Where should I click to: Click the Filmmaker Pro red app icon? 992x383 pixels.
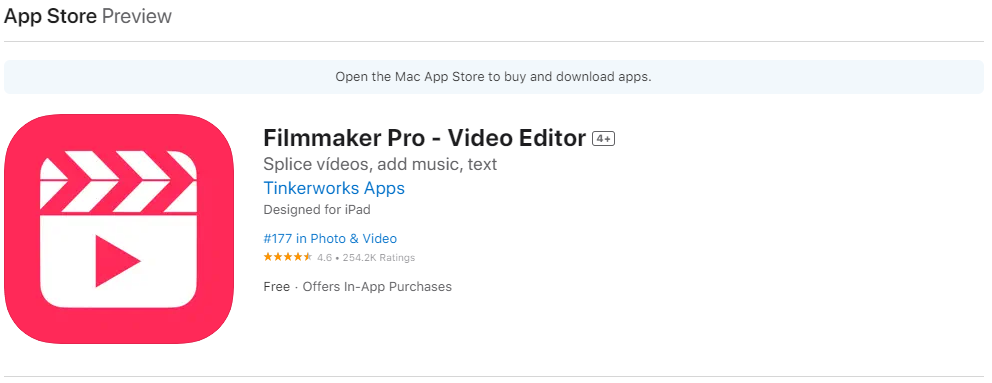pyautogui.click(x=119, y=229)
